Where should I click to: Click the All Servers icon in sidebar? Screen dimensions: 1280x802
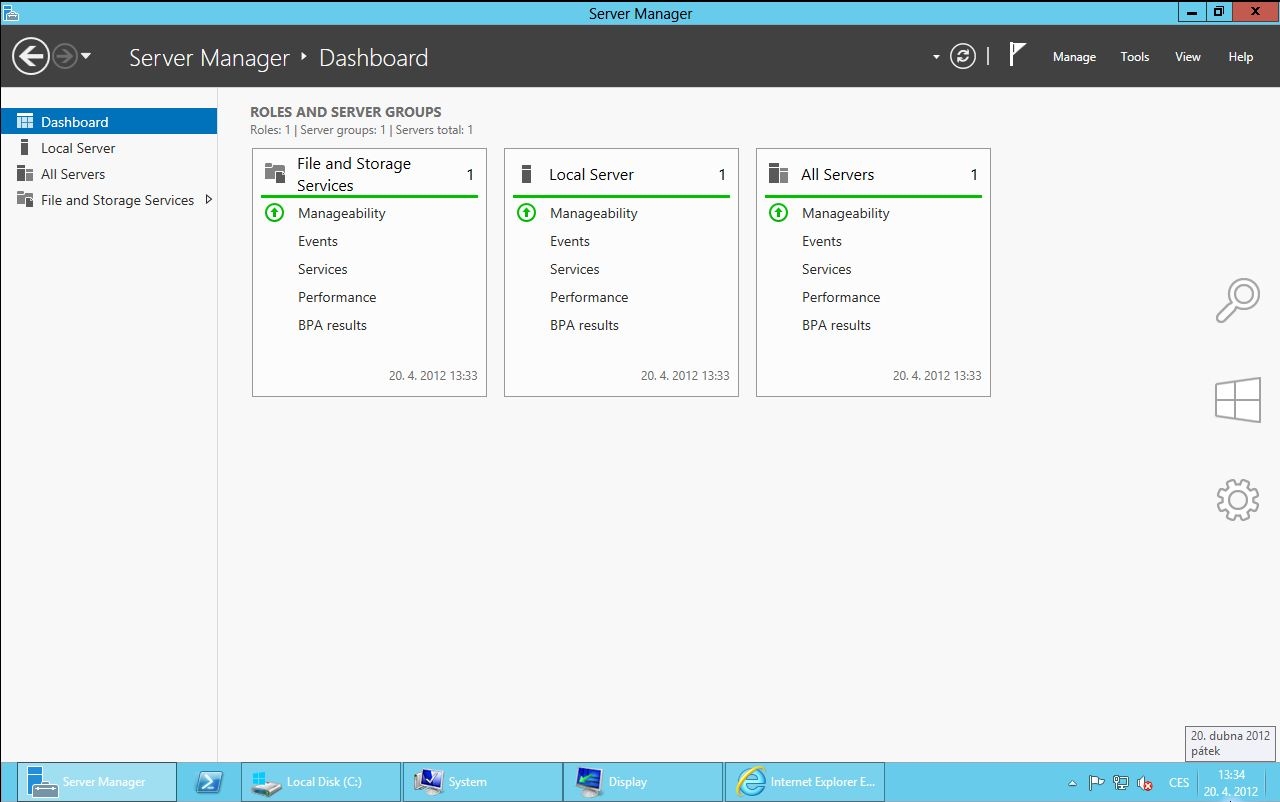25,173
